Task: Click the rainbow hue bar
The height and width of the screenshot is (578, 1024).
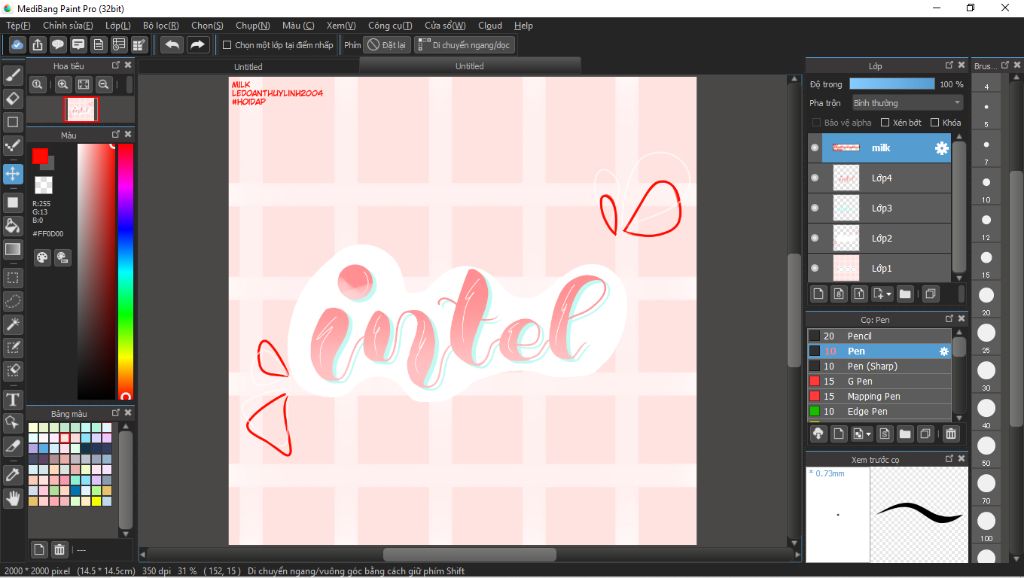Action: click(125, 271)
